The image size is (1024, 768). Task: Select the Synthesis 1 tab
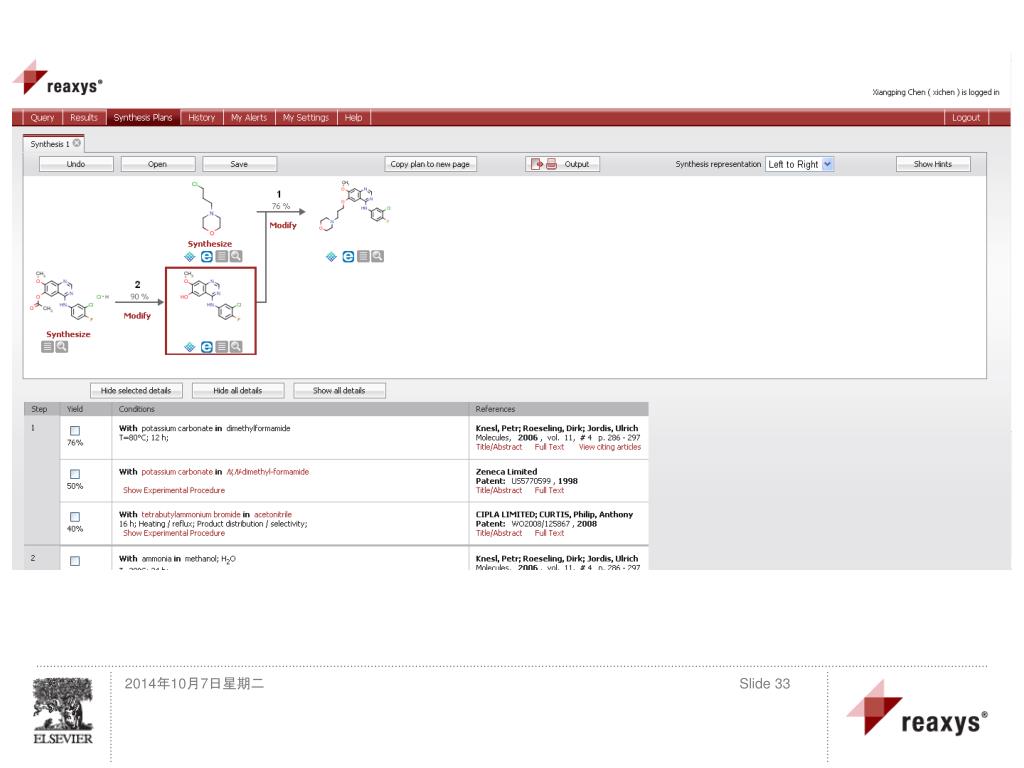(50, 144)
